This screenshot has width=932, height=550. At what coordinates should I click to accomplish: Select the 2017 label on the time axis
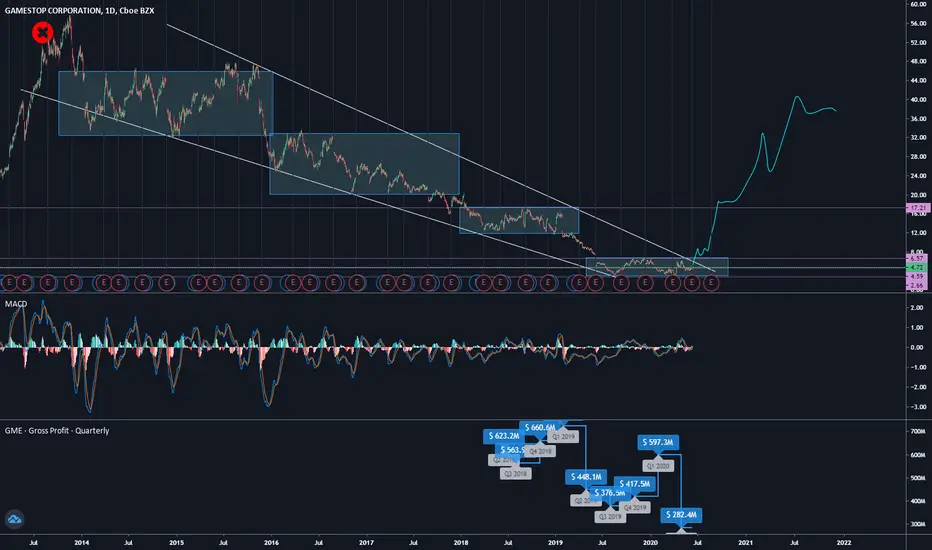(366, 542)
